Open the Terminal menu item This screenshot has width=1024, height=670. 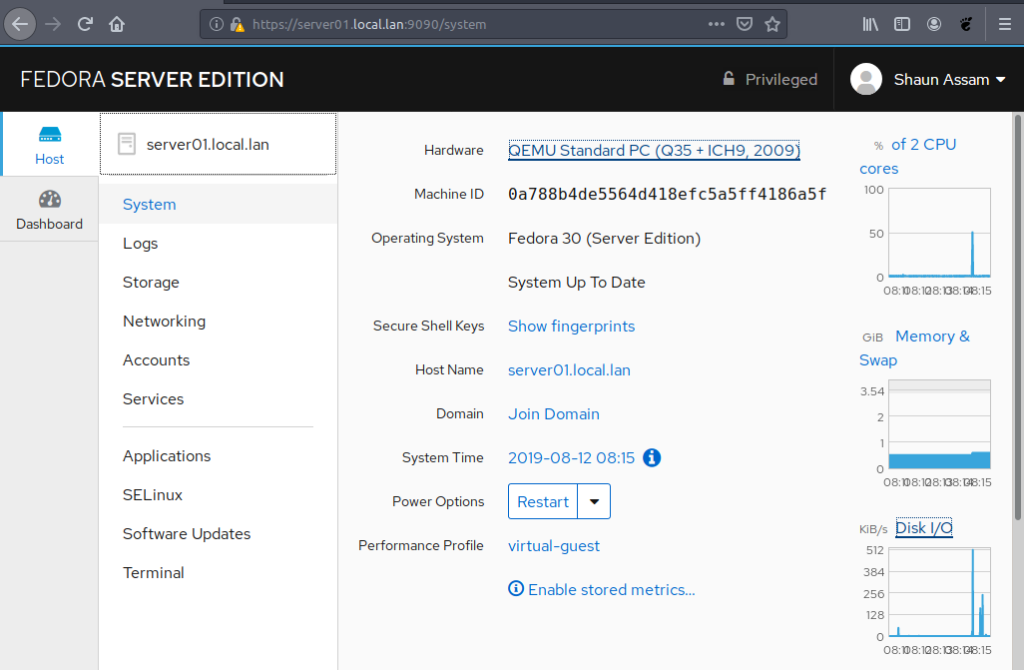click(x=153, y=573)
